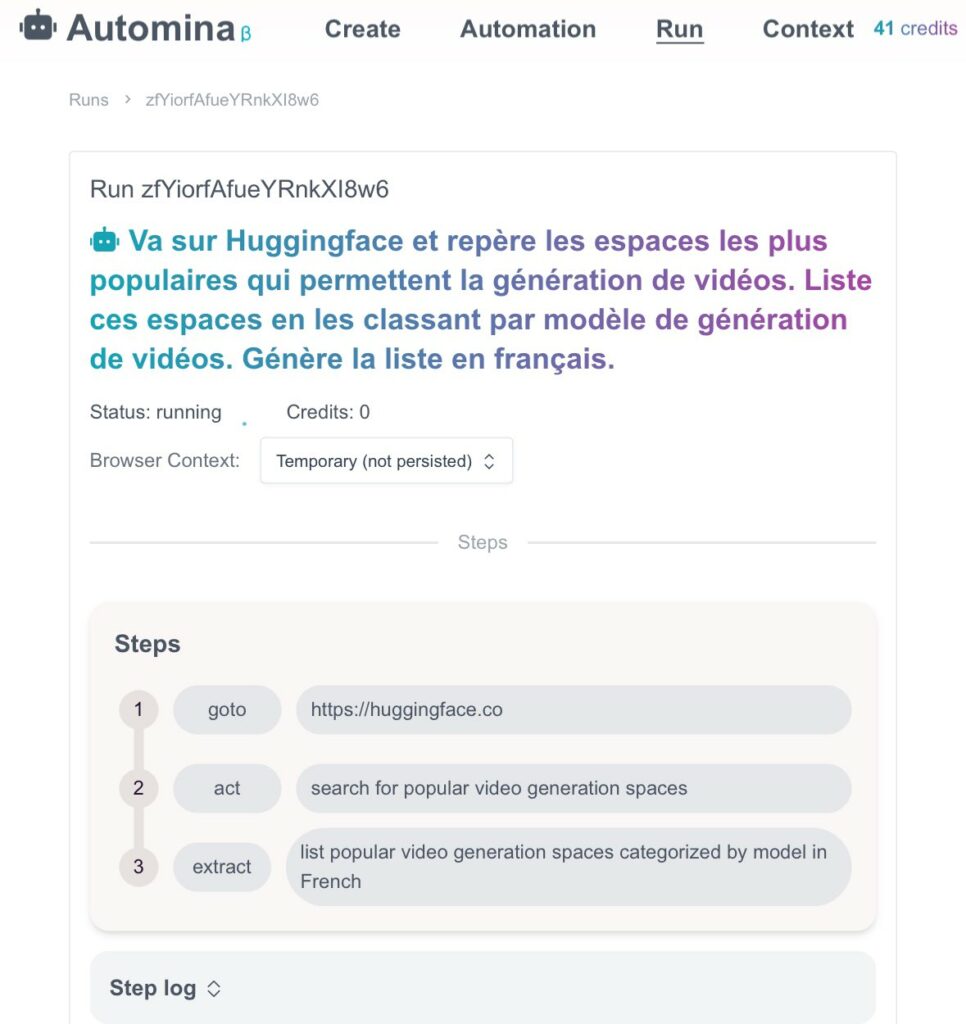Navigate to Runs breadcrumb link
966x1024 pixels.
pyautogui.click(x=88, y=100)
